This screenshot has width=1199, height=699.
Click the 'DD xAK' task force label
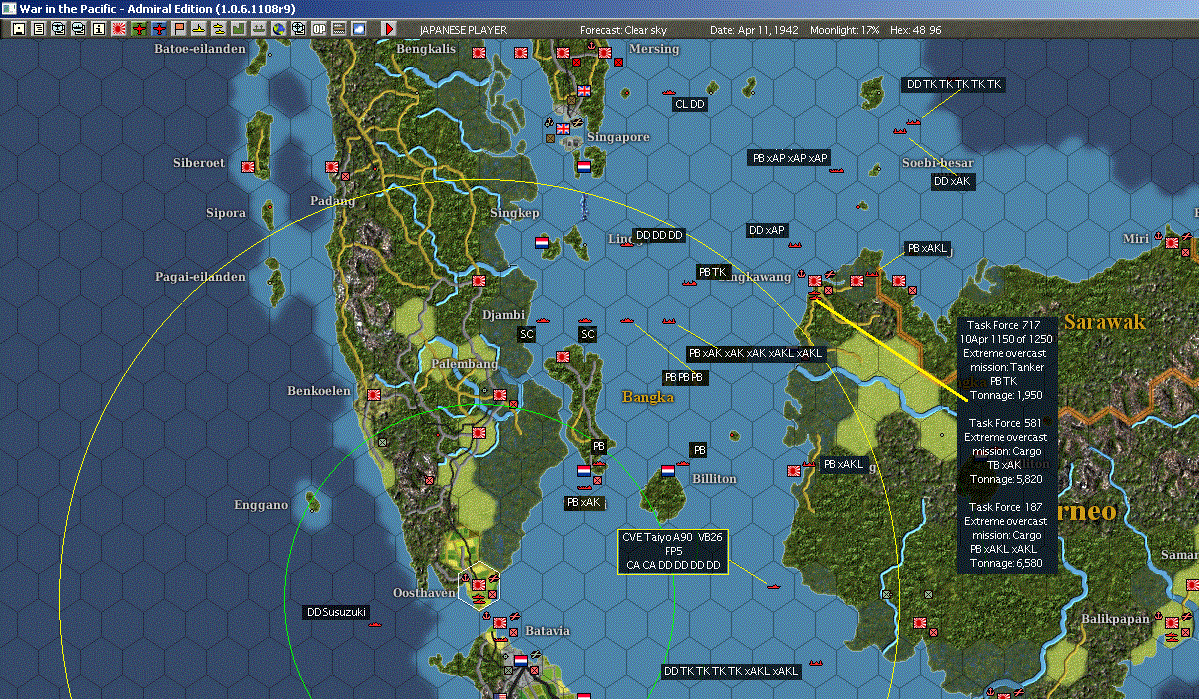coord(952,181)
